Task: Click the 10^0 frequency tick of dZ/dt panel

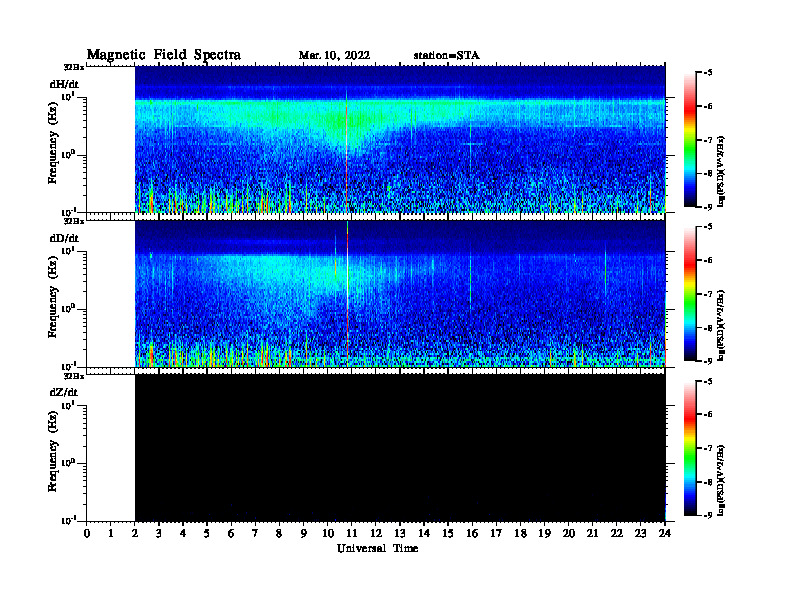Action: click(x=69, y=462)
